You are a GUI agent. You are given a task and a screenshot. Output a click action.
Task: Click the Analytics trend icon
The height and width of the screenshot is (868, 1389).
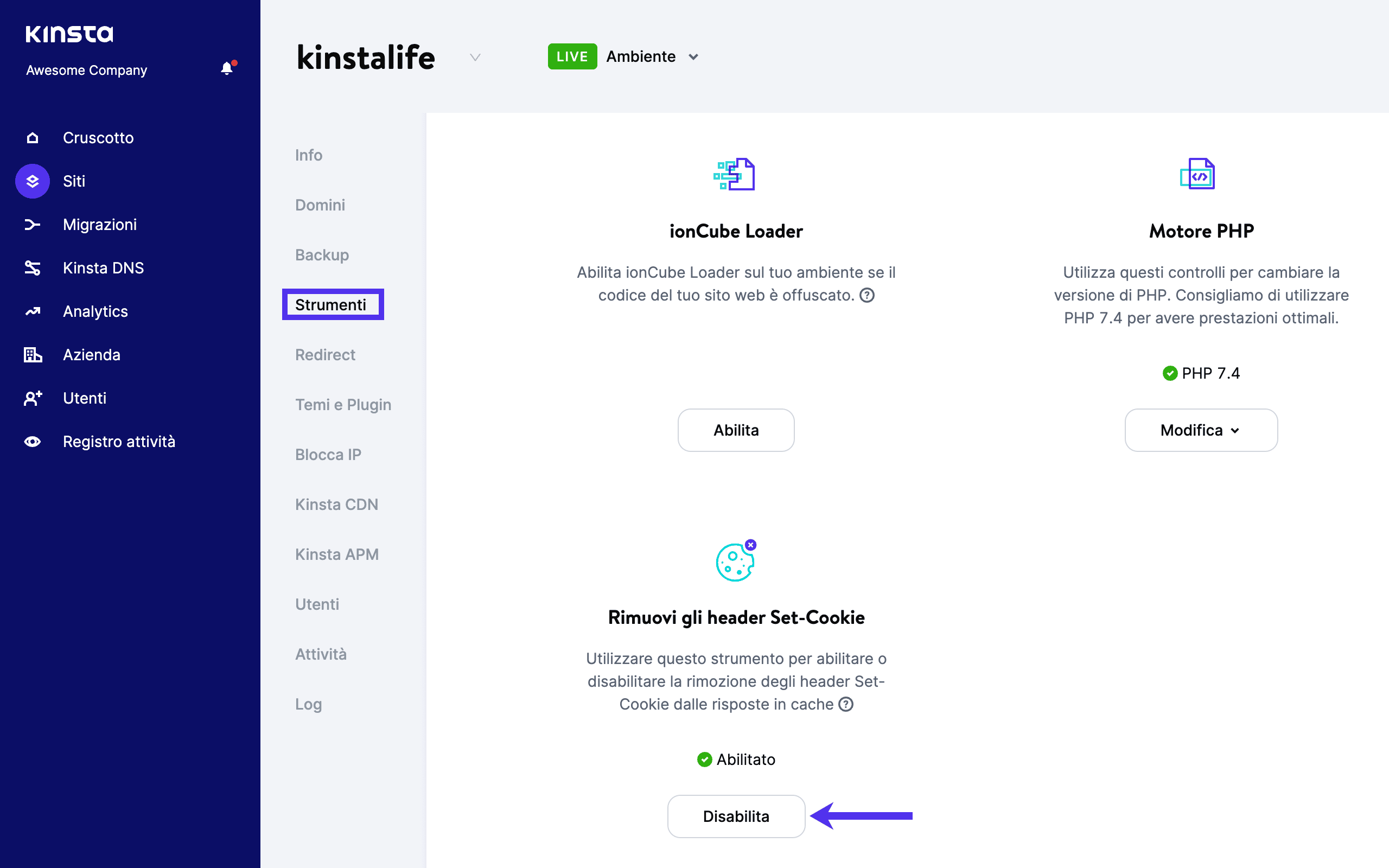coord(33,311)
